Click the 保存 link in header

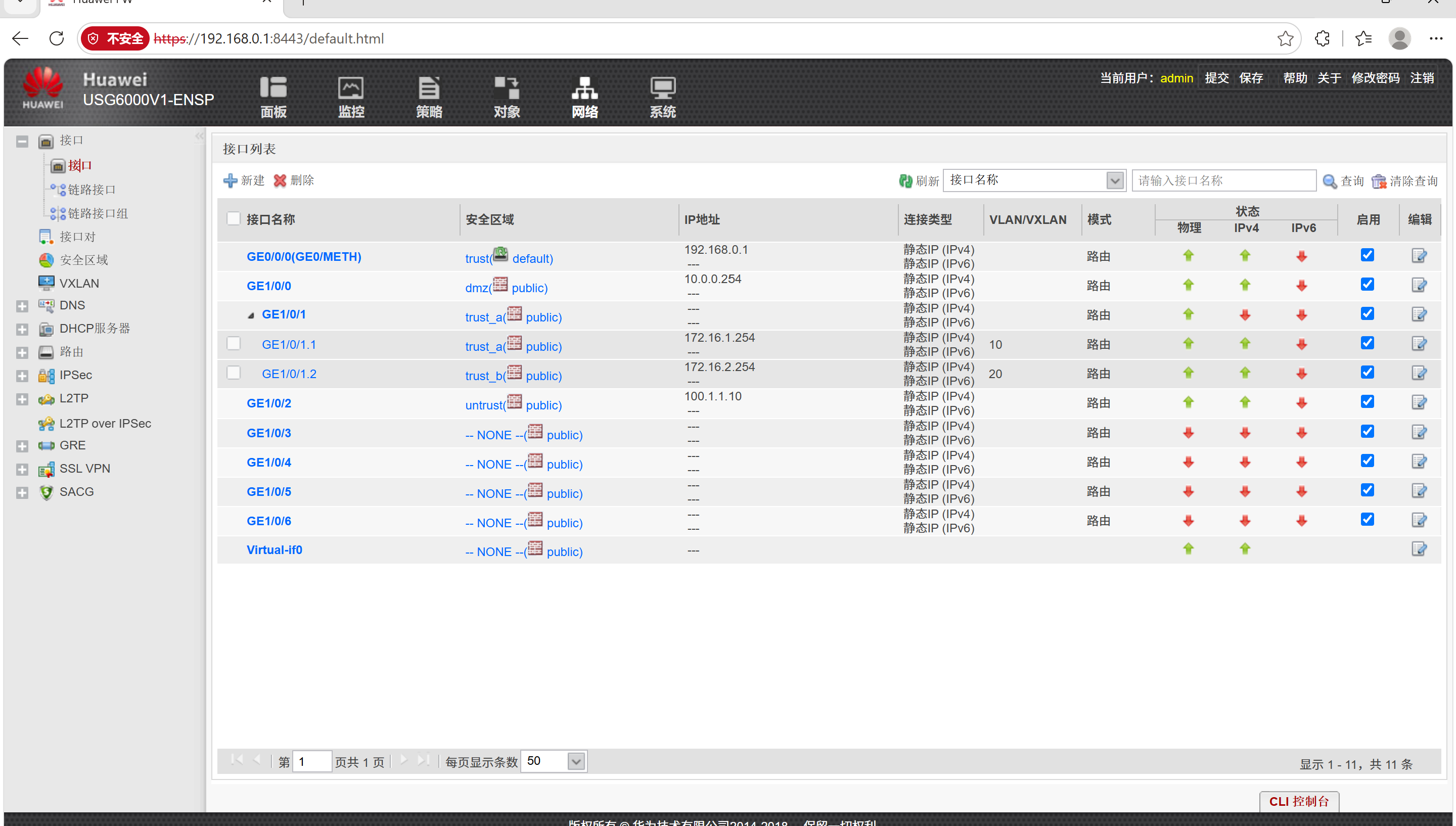[x=1251, y=78]
